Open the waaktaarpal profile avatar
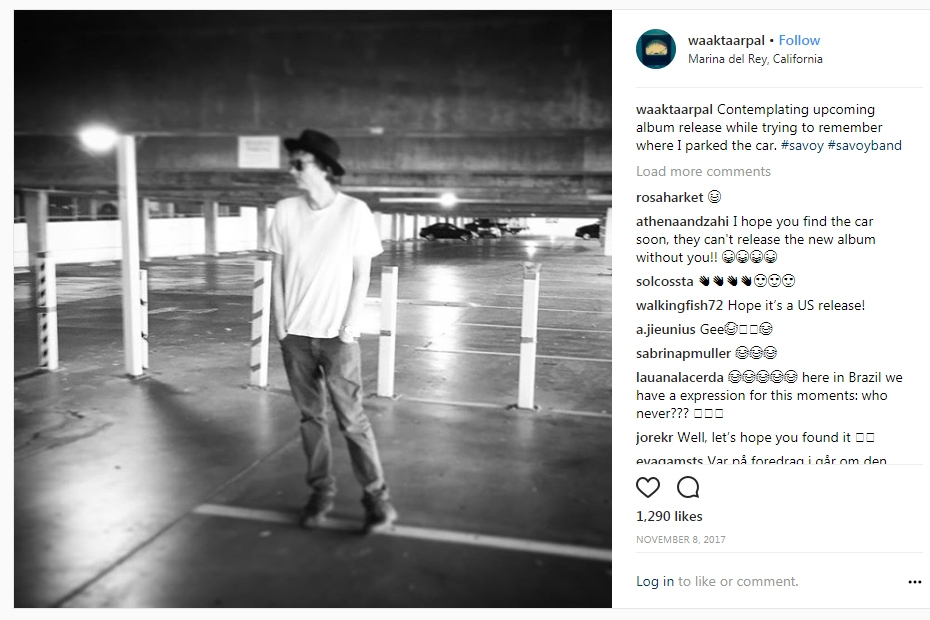930x620 pixels. click(x=655, y=49)
